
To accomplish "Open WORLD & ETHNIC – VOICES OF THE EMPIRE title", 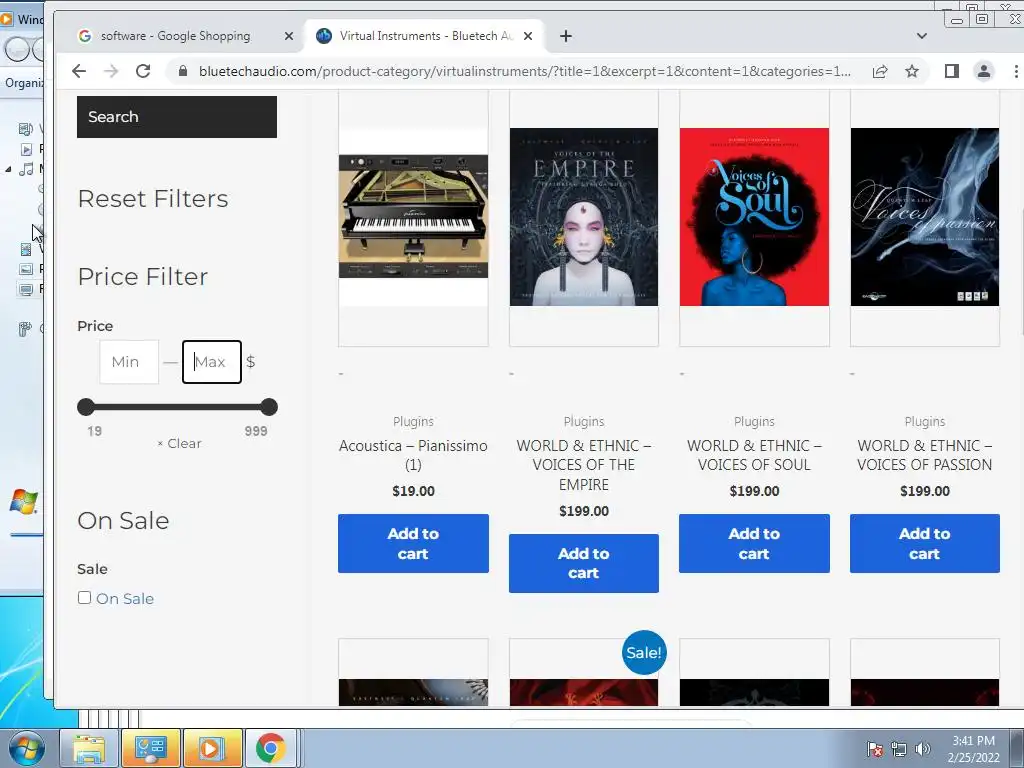I will [x=584, y=465].
